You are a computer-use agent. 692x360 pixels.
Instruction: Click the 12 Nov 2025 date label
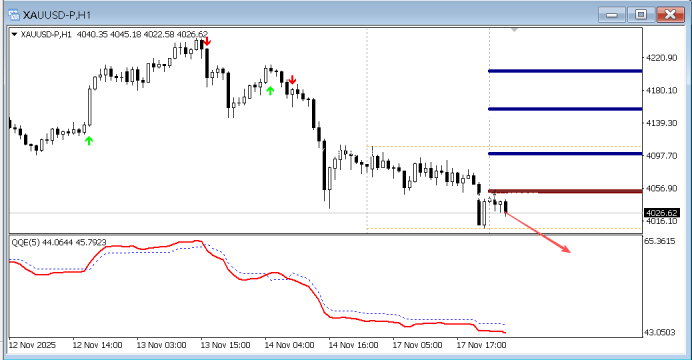click(32, 345)
